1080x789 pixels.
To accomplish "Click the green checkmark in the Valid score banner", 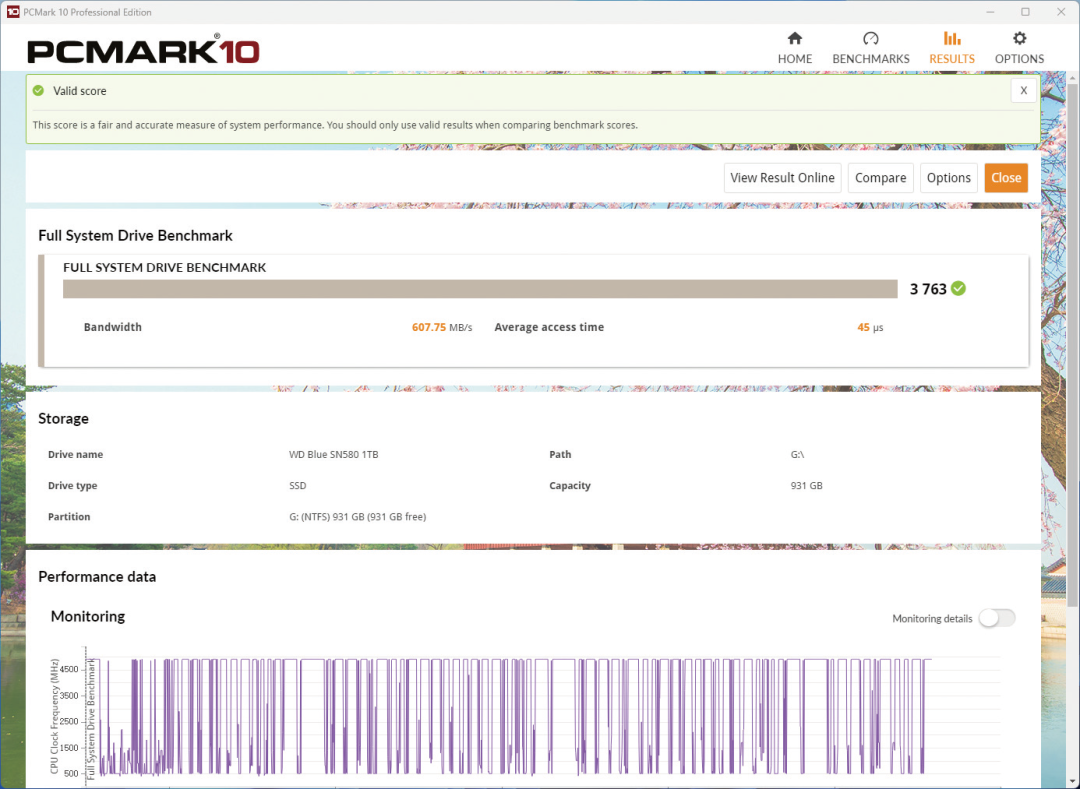I will click(x=39, y=90).
